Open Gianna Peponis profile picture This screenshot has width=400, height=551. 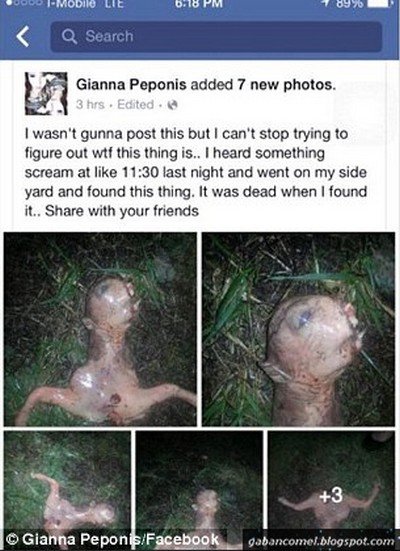pyautogui.click(x=46, y=93)
